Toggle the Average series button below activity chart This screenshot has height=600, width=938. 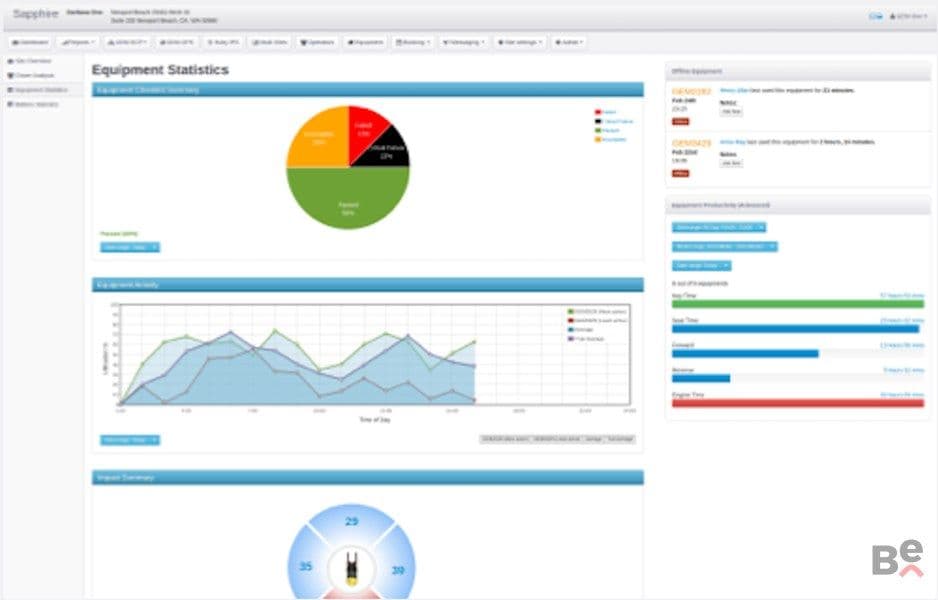coord(593,440)
